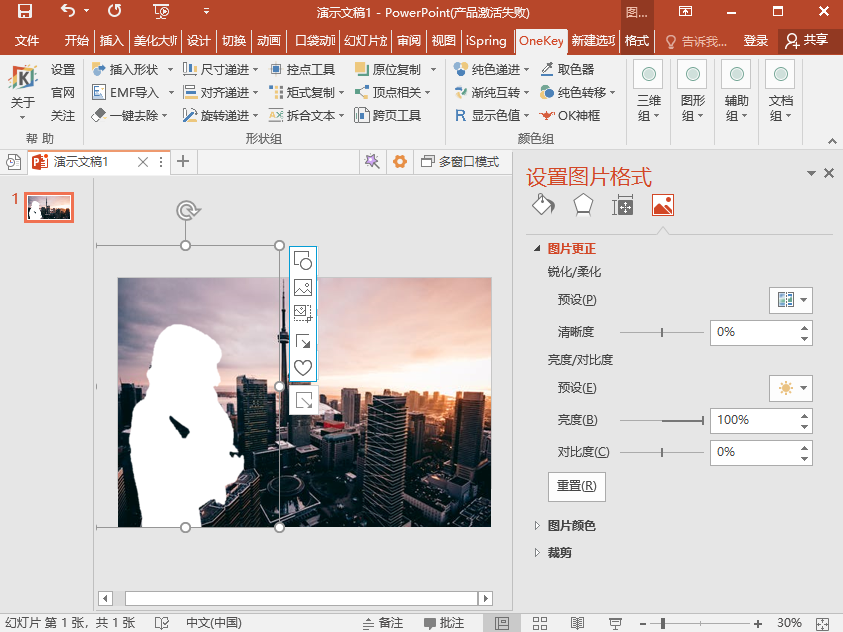Redo using the circular arrow icon
Viewport: 843px width, 632px height.
pyautogui.click(x=115, y=11)
